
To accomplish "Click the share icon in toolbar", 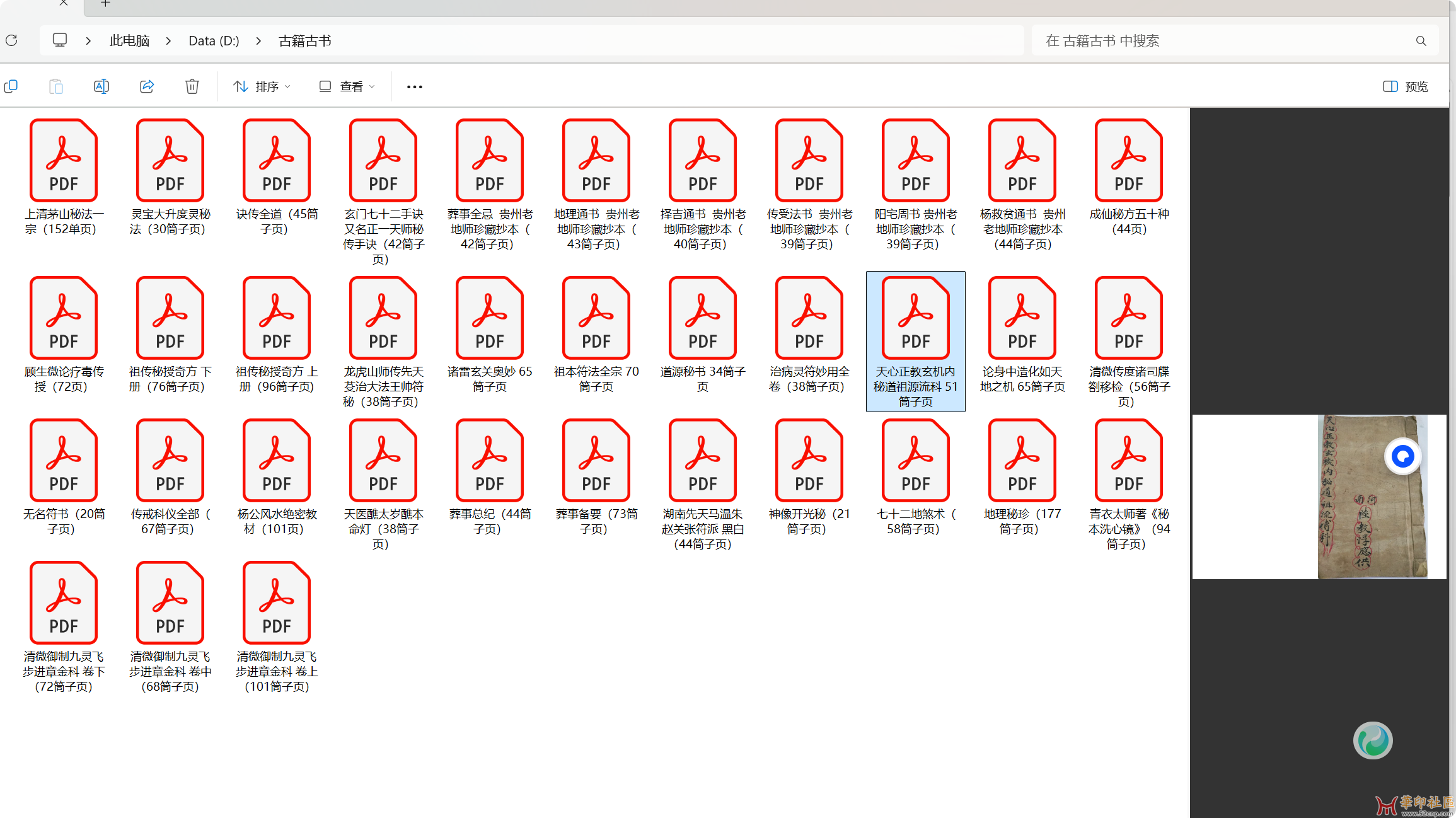I will pyautogui.click(x=147, y=86).
